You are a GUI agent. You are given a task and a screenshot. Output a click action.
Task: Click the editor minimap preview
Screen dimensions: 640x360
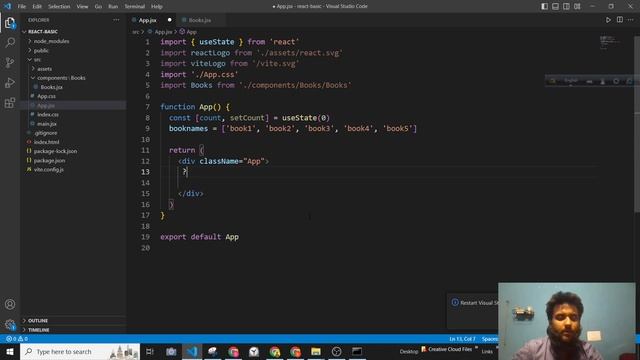(x=611, y=42)
